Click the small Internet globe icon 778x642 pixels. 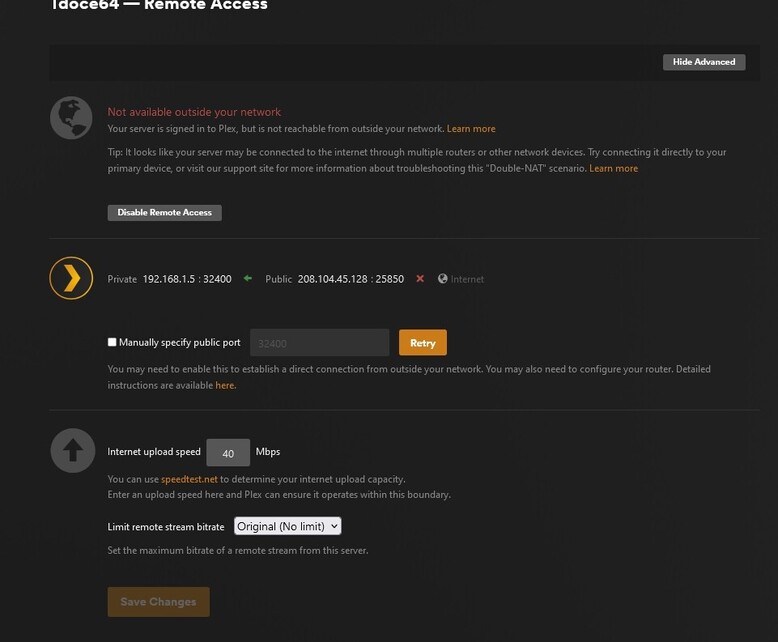(x=443, y=279)
